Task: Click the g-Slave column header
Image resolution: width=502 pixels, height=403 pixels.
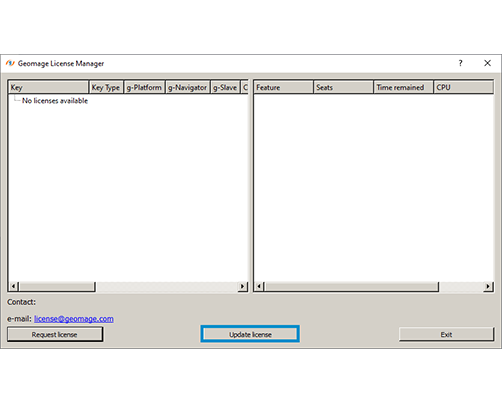Action: [225, 87]
